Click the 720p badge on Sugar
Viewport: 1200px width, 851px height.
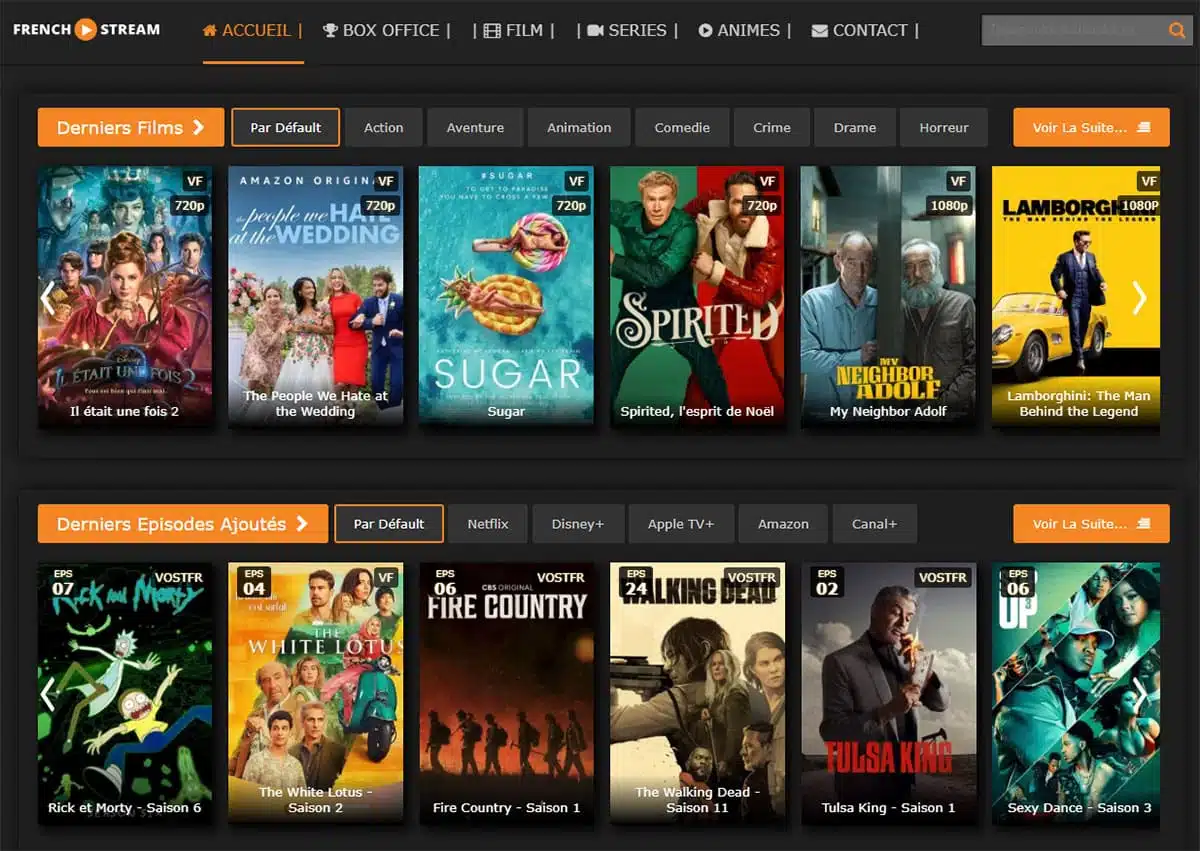(x=571, y=205)
